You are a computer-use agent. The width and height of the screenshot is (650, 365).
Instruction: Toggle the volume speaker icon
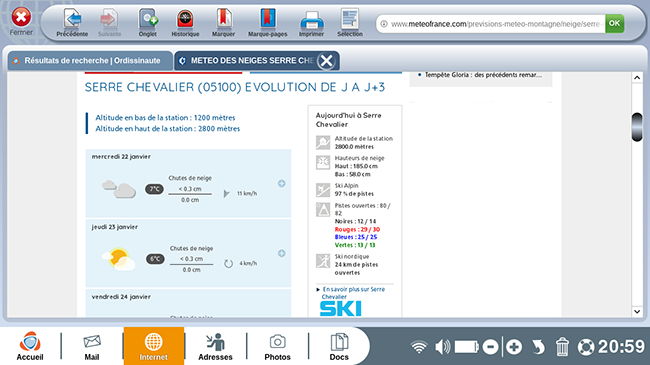(443, 347)
